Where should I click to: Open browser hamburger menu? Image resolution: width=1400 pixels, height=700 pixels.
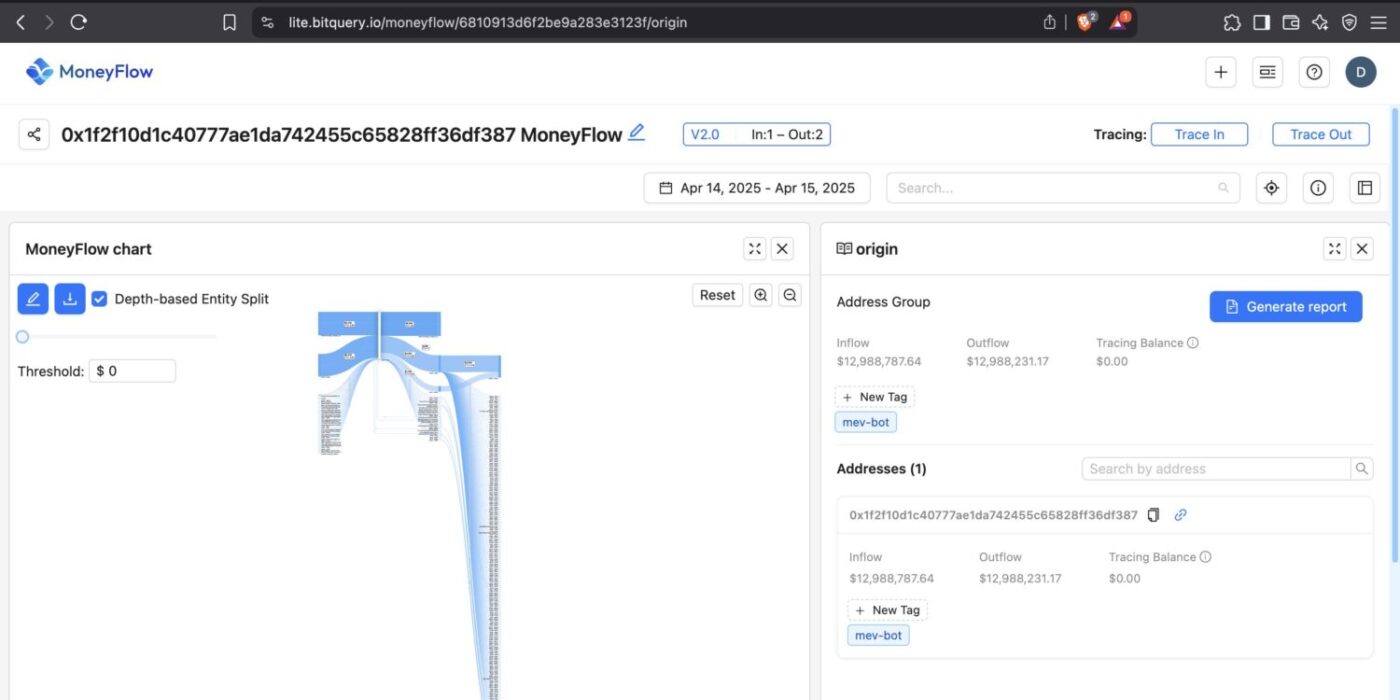click(x=1378, y=22)
